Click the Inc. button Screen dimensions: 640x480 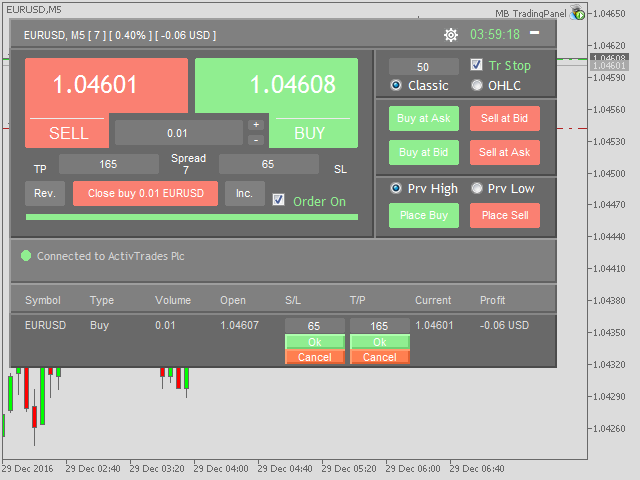(x=244, y=193)
